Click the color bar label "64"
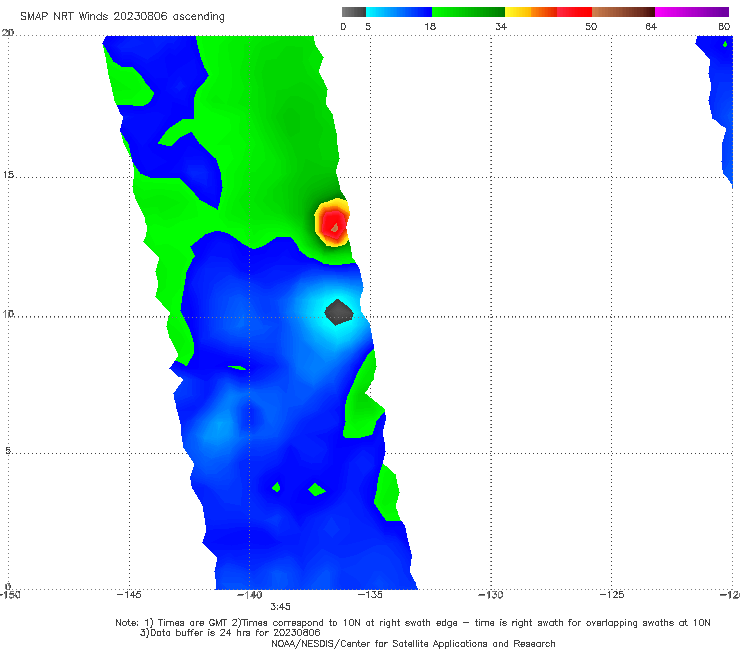The height and width of the screenshot is (650, 740). coord(651,26)
